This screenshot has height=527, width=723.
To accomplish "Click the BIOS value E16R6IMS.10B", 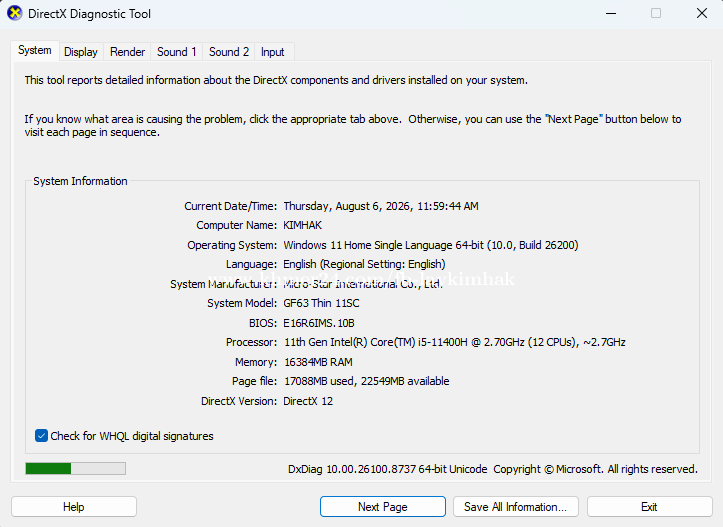I will (319, 323).
